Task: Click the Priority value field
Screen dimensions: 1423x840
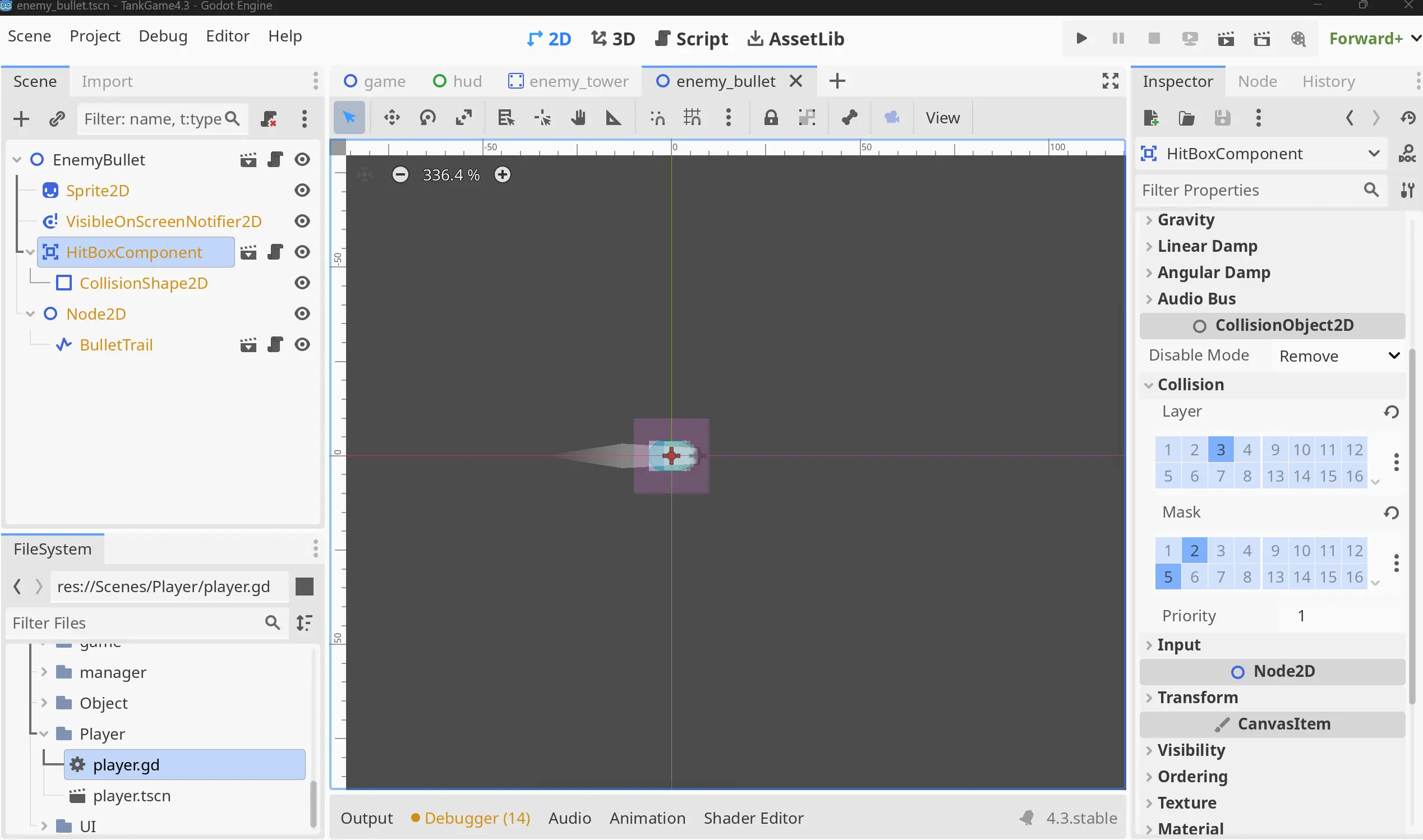Action: [1342, 616]
